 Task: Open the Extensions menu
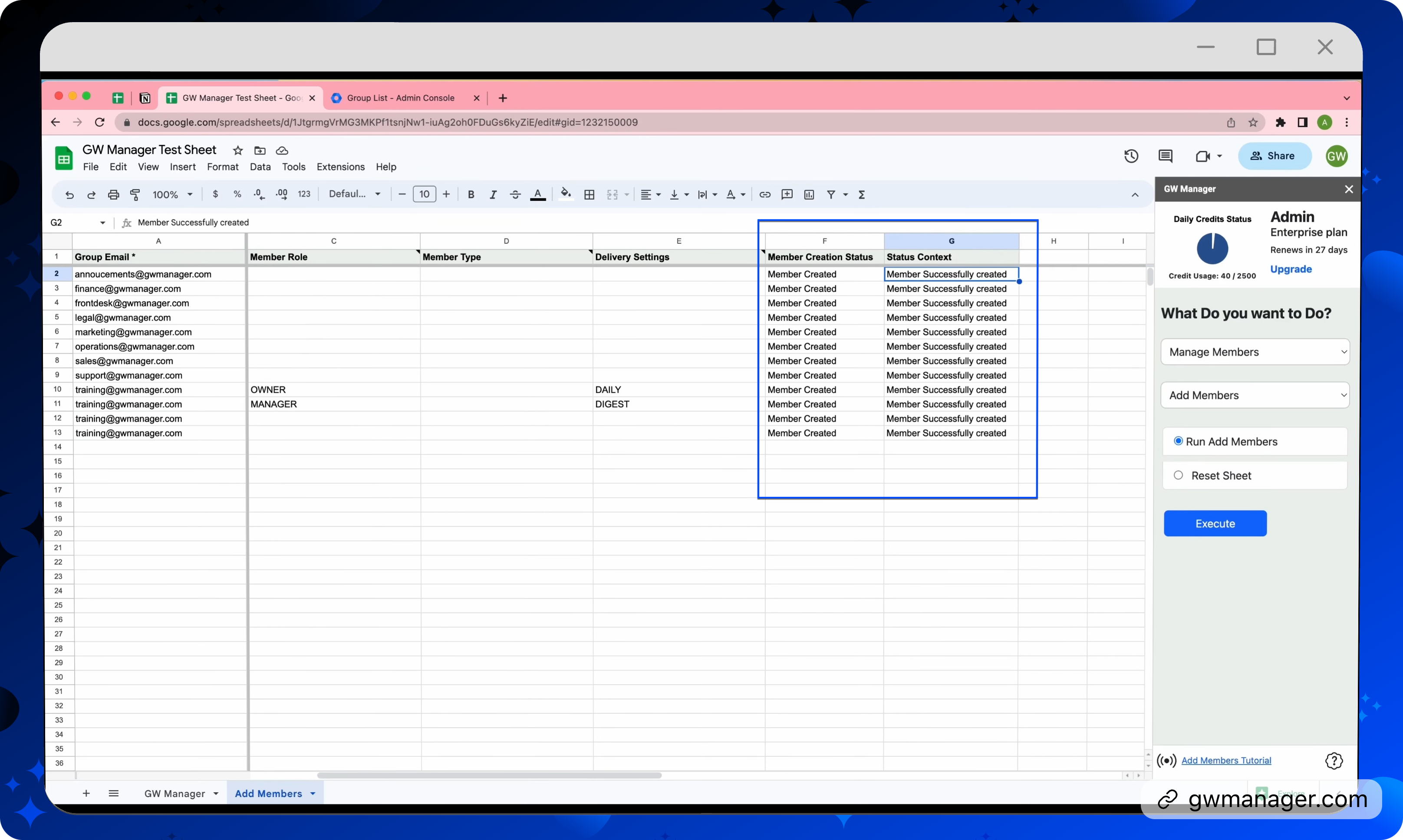(340, 167)
